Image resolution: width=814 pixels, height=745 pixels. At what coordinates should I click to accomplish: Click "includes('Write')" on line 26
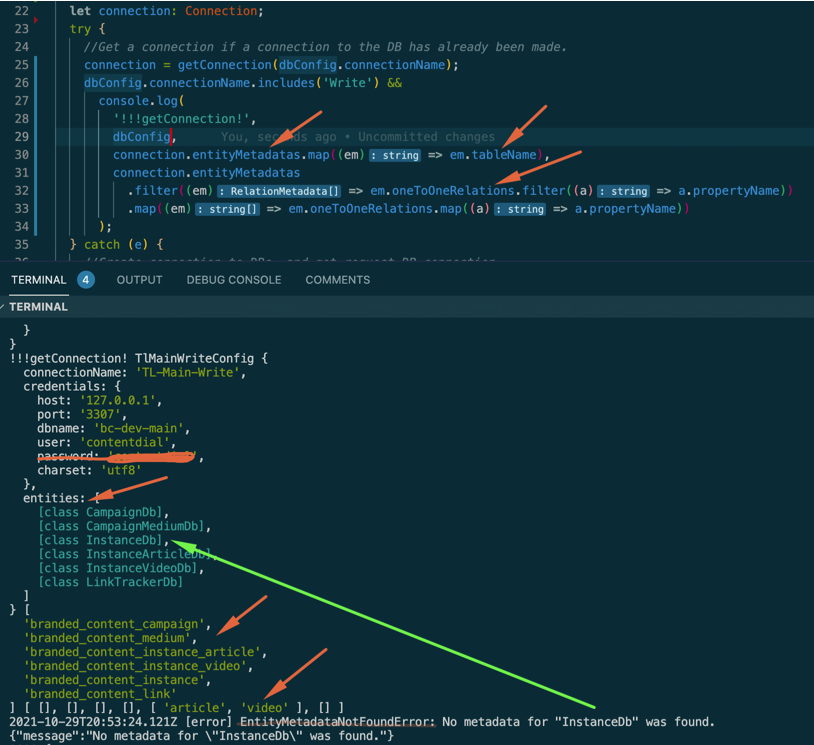pyautogui.click(x=318, y=83)
